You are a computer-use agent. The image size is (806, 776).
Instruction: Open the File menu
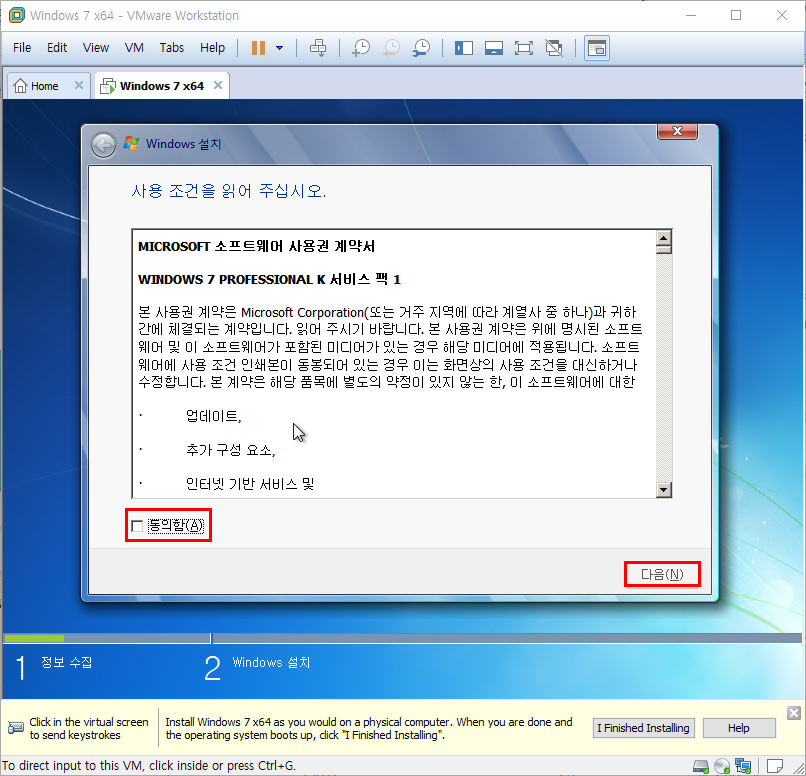click(22, 48)
